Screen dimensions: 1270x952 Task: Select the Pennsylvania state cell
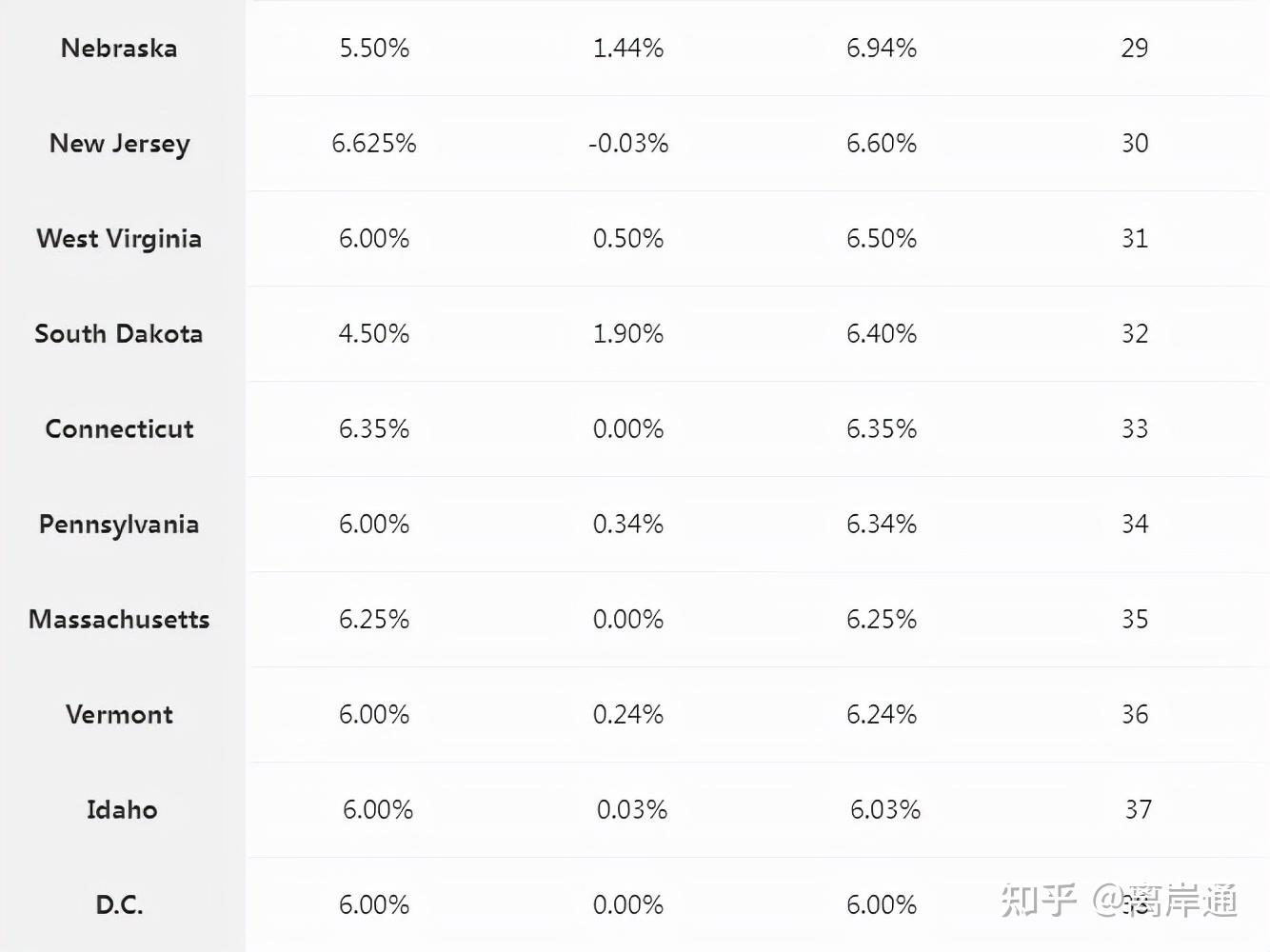(119, 525)
